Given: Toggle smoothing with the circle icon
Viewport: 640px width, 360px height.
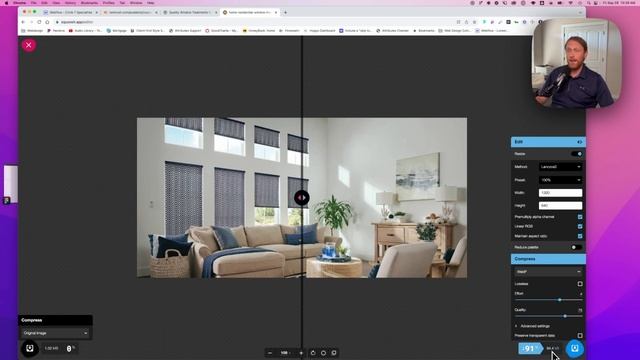Looking at the screenshot, I should point(323,353).
